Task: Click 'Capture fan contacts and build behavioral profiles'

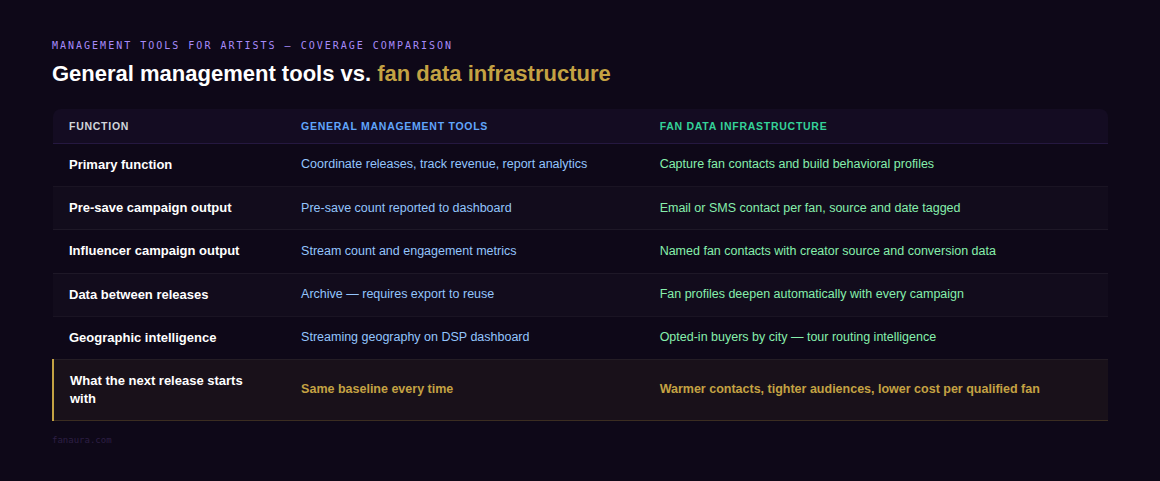Action: pyautogui.click(x=797, y=164)
